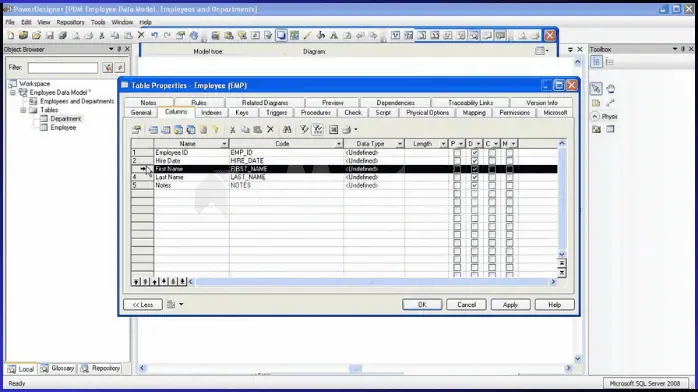Toggle D checkbox for Last Name row
Viewport: 698px width, 392px height.
pos(475,177)
